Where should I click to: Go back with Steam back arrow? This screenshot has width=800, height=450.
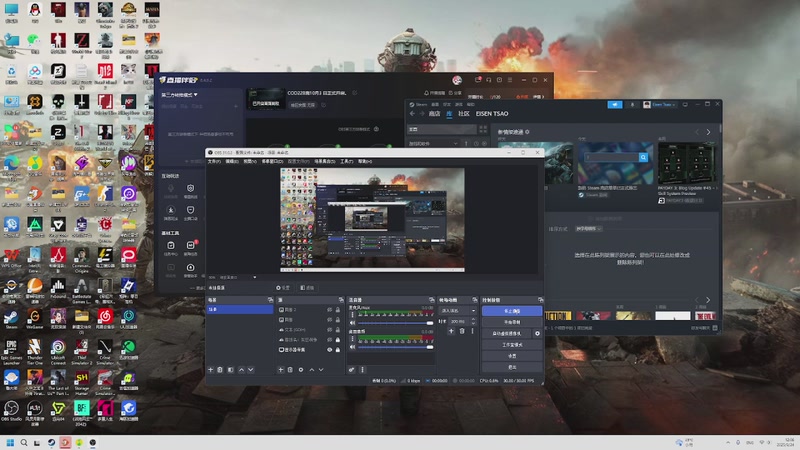tap(412, 114)
